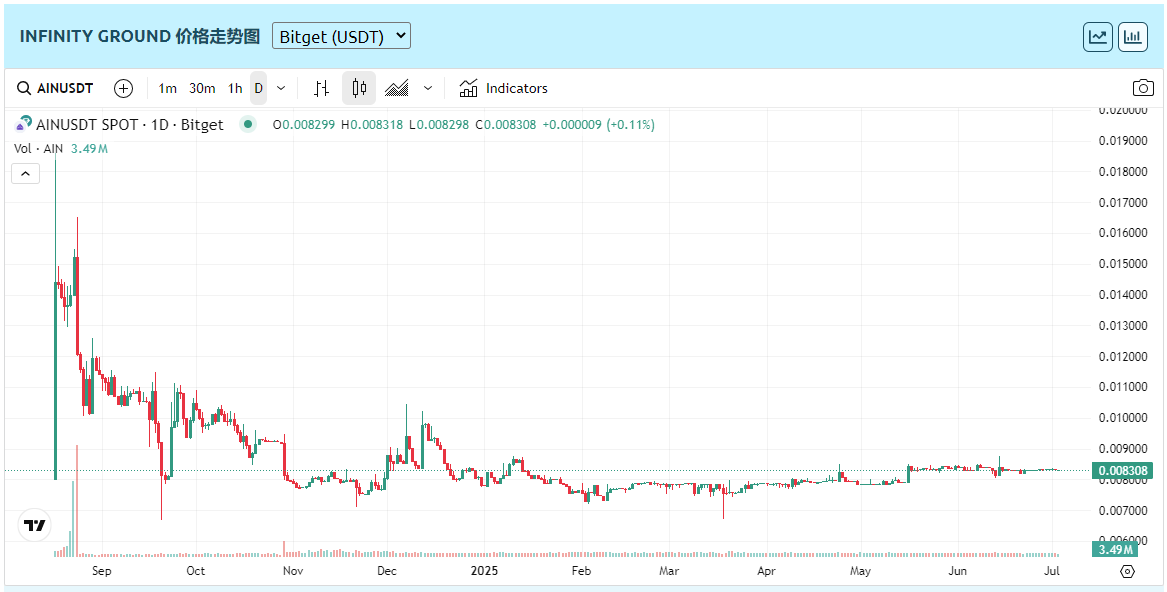
Task: Click the current price label 0.008308 on axis
Action: [1122, 471]
